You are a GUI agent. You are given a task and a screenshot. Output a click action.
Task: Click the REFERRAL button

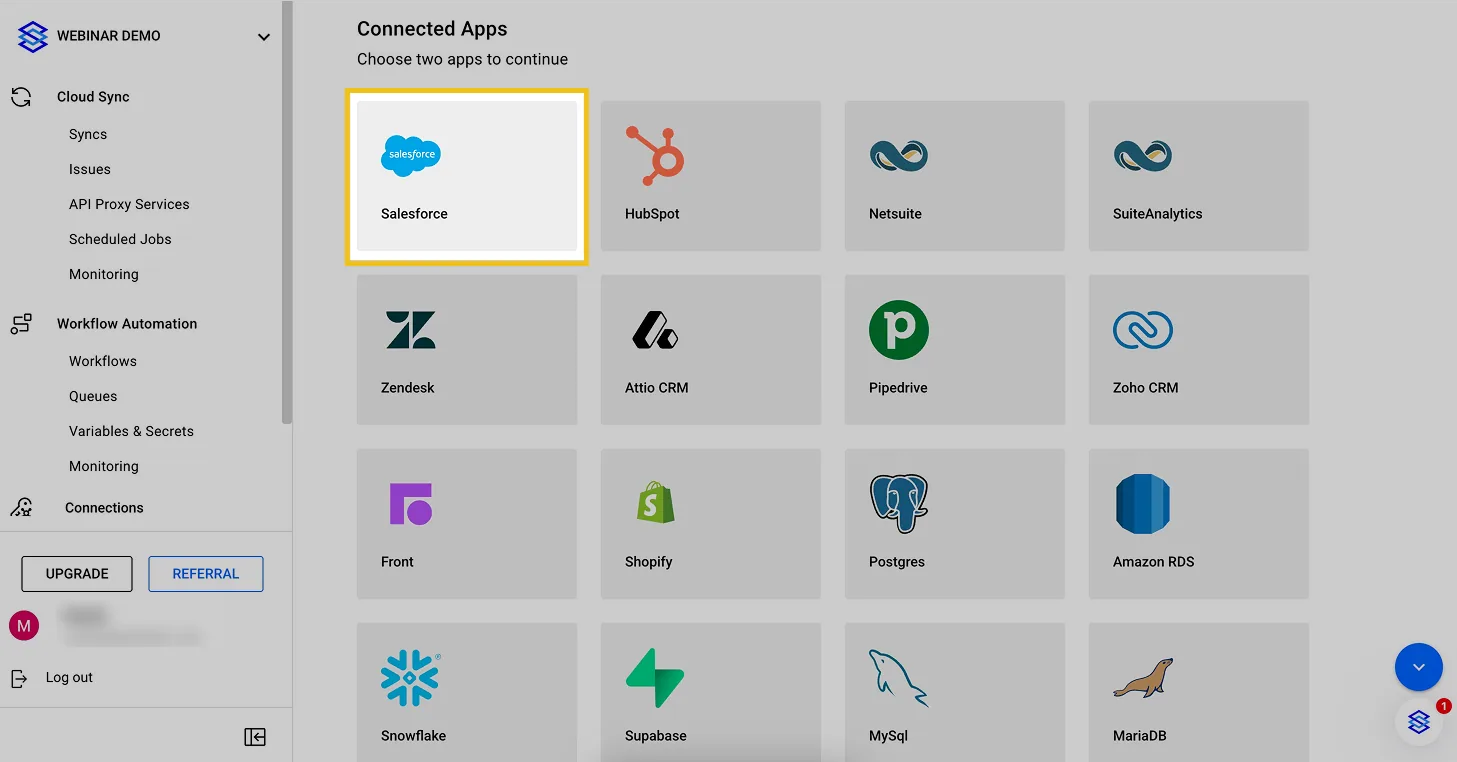click(x=206, y=574)
